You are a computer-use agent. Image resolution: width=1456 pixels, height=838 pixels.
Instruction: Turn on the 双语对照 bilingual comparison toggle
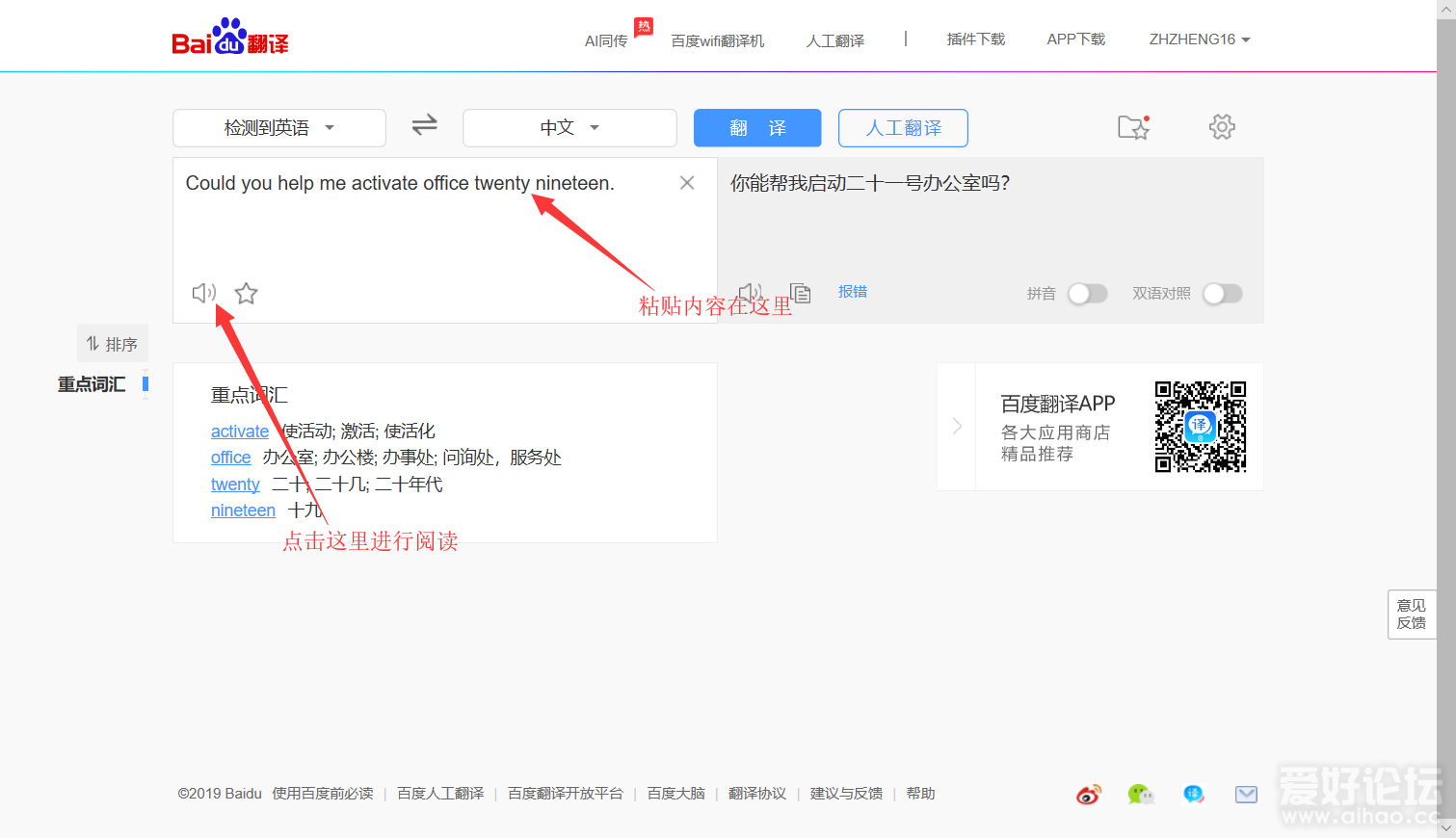pos(1222,293)
